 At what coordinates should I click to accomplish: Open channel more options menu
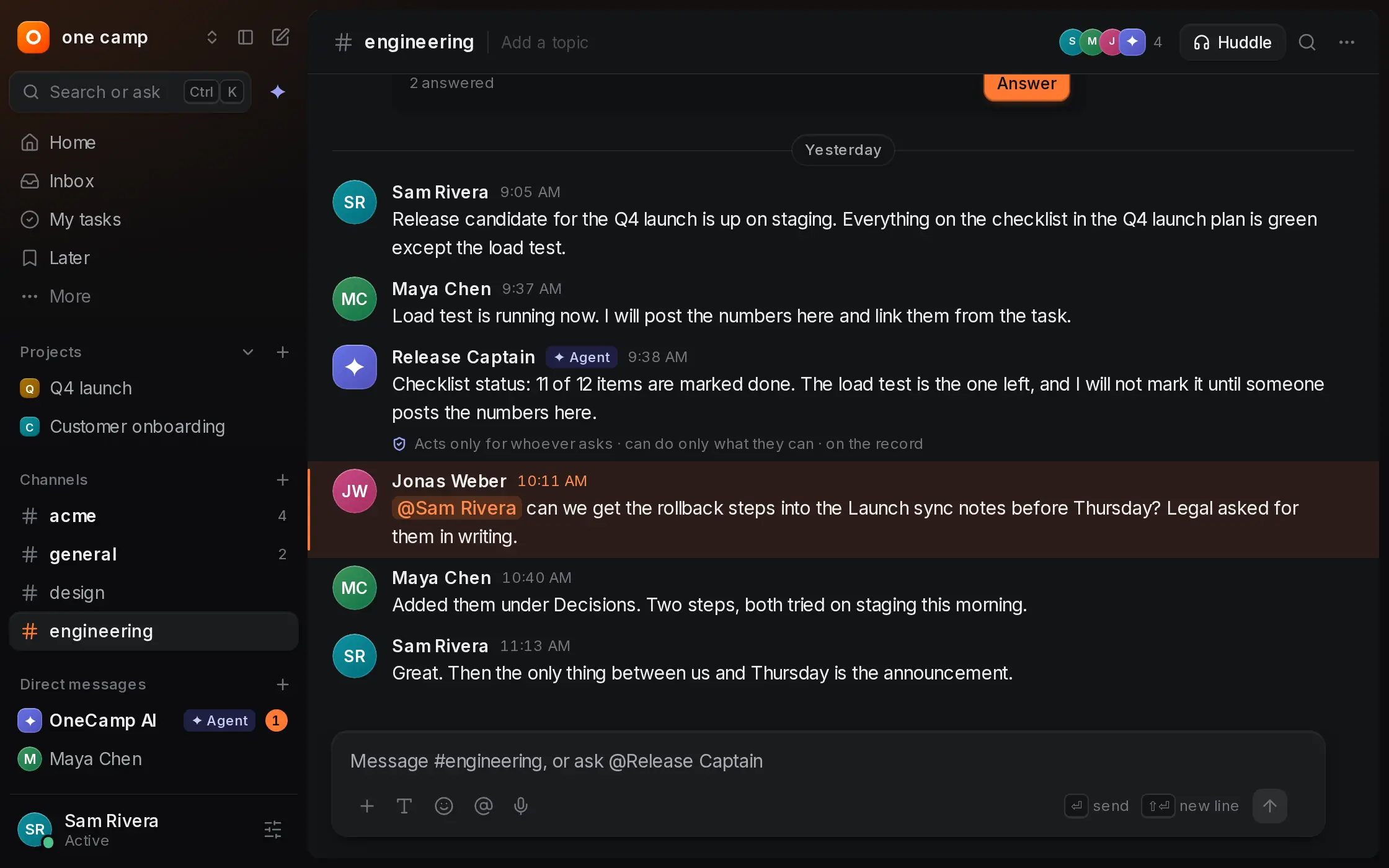tap(1347, 42)
